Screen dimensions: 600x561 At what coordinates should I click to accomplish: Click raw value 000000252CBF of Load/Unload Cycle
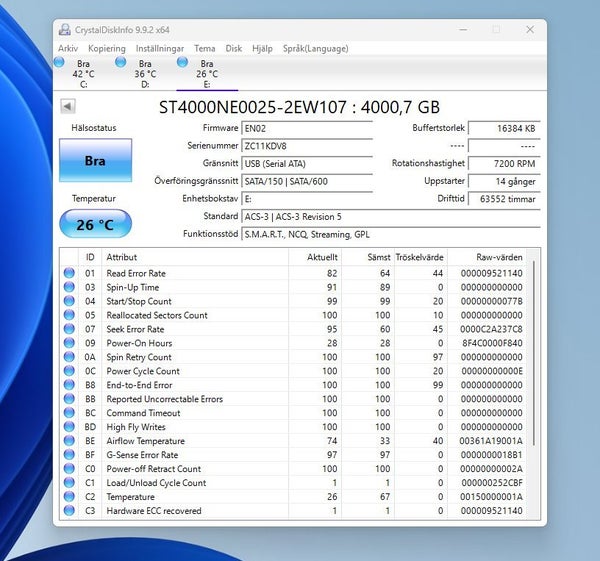click(492, 483)
